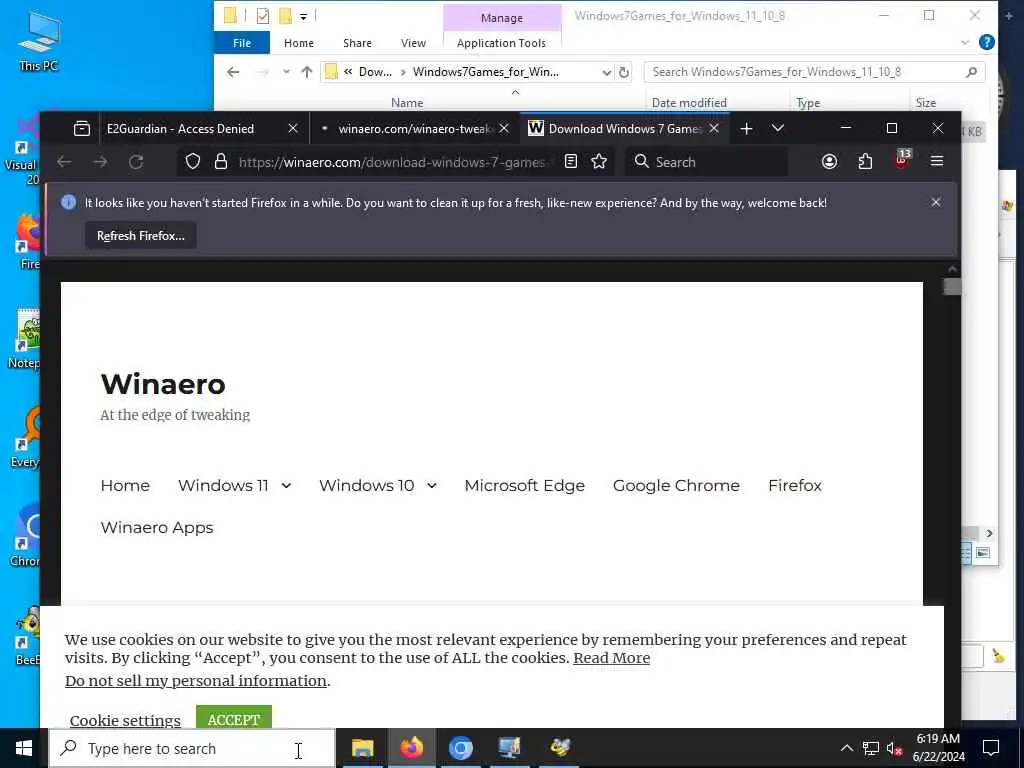Image resolution: width=1024 pixels, height=768 pixels.
Task: Expand the list all tabs chevron
Action: coord(778,128)
